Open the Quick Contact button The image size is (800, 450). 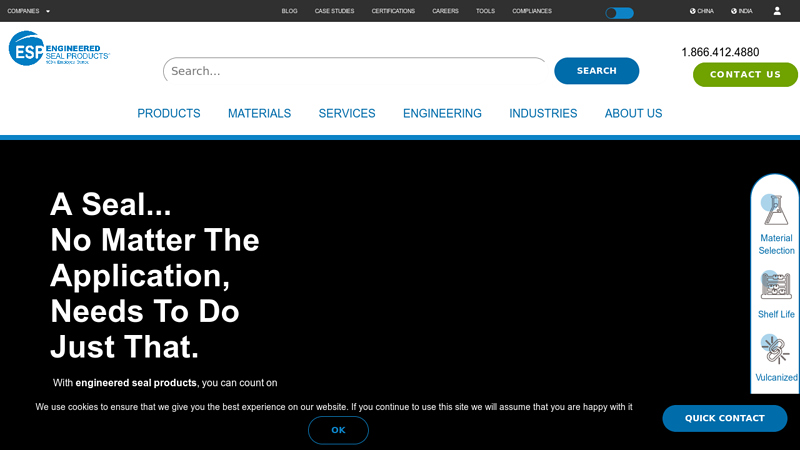pyautogui.click(x=724, y=418)
